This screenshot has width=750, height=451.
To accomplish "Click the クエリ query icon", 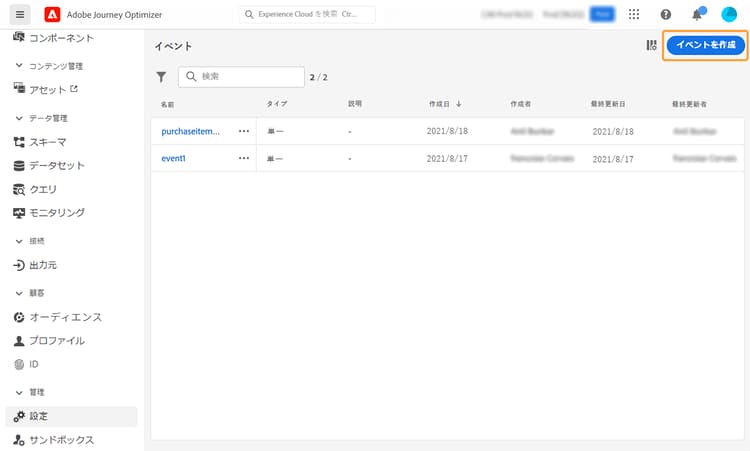I will pos(19,189).
